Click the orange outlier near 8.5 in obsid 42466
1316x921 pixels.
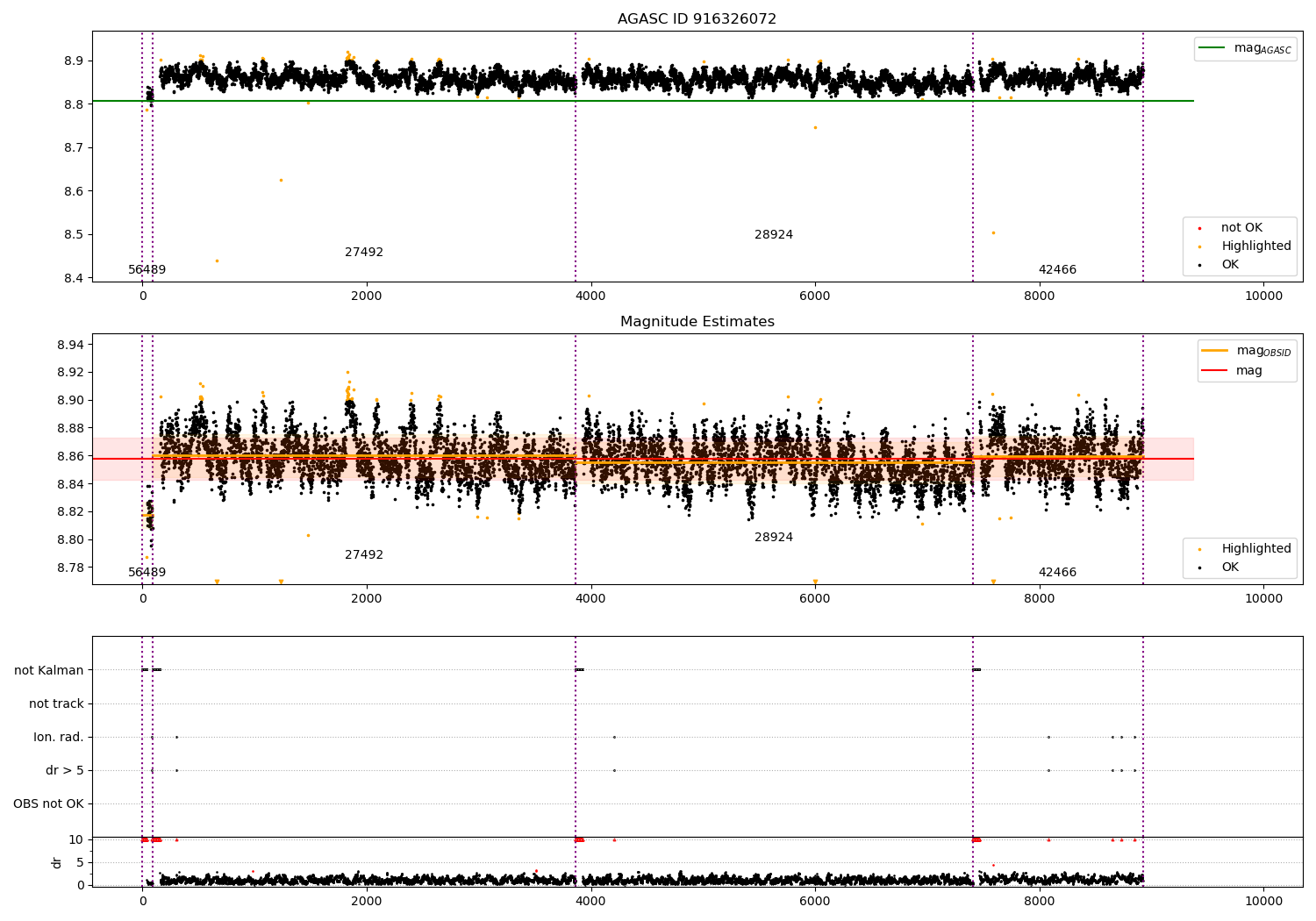[x=993, y=232]
